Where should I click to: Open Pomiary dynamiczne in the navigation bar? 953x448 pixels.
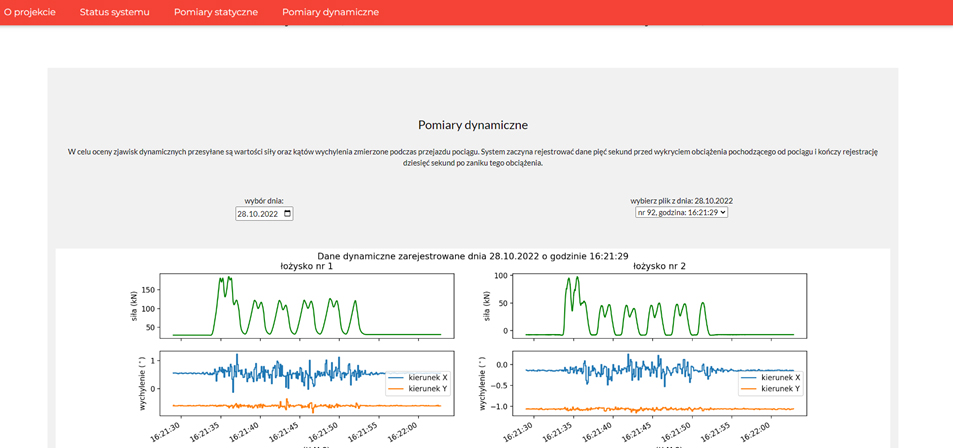[331, 12]
